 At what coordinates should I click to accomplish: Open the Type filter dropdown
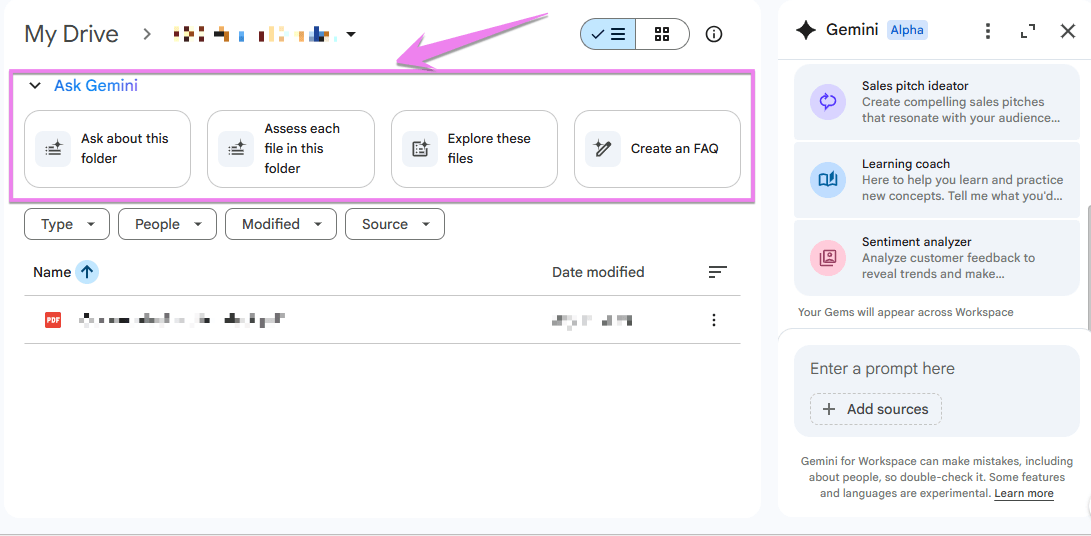(67, 224)
